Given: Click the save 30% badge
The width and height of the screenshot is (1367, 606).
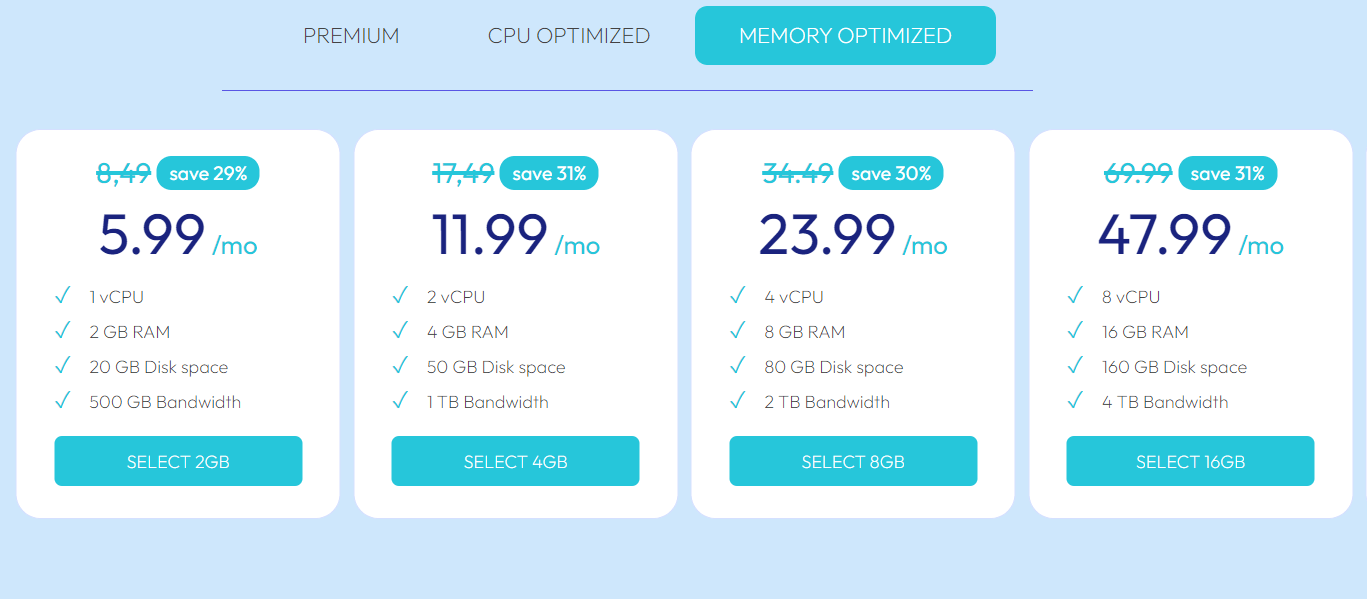Looking at the screenshot, I should tap(890, 173).
